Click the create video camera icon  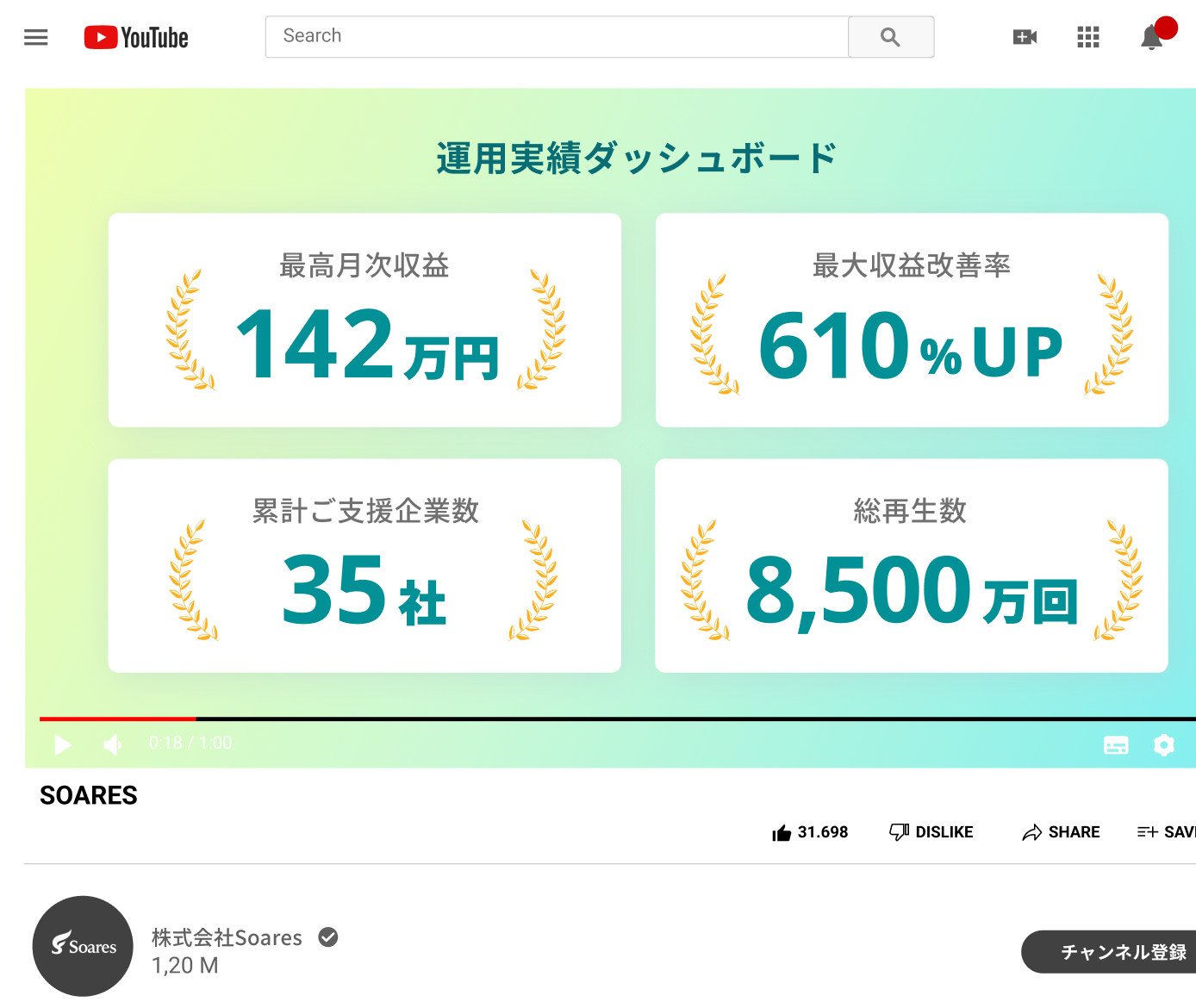(1025, 37)
